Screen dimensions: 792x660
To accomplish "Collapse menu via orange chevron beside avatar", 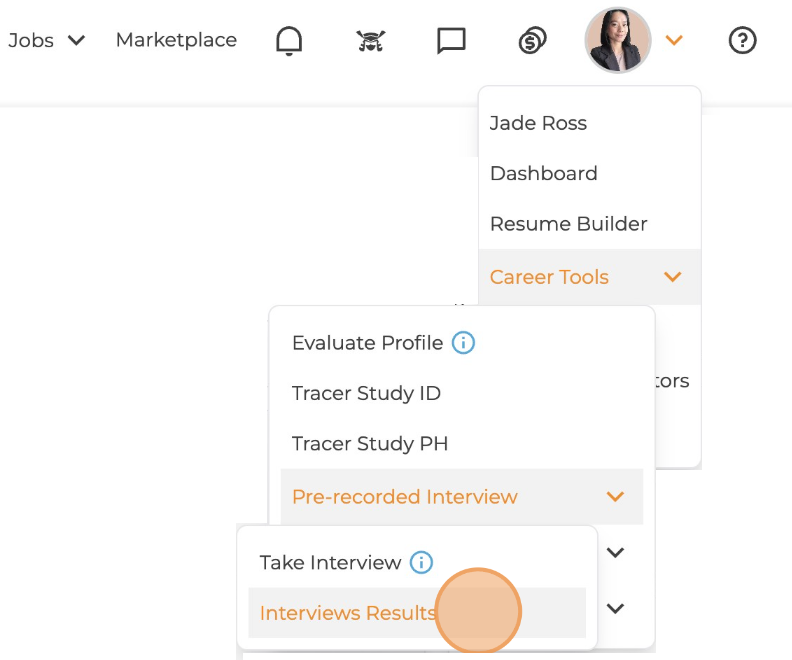I will coord(674,41).
